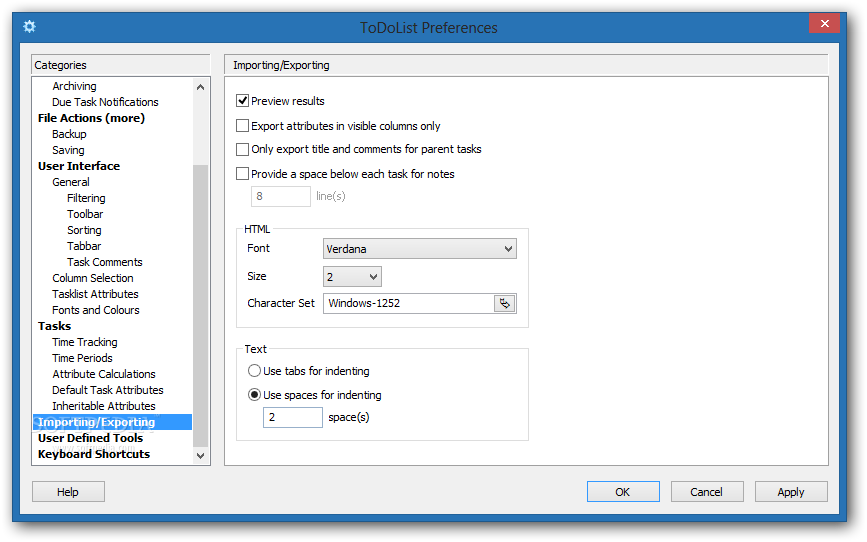Enable Export attributes in visible columns only
The width and height of the screenshot is (867, 542).
click(x=242, y=126)
